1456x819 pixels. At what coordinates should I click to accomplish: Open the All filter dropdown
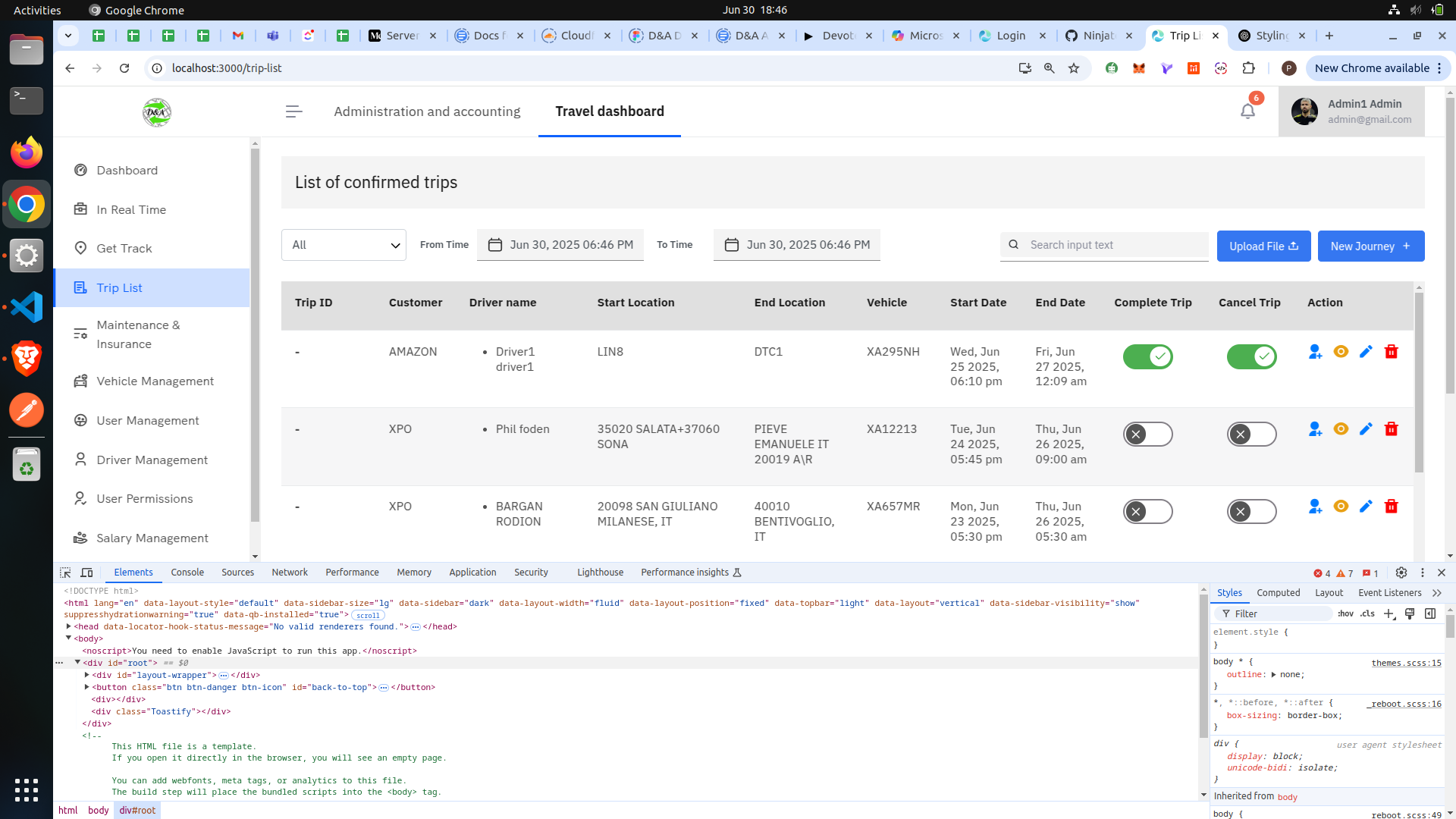pyautogui.click(x=344, y=245)
